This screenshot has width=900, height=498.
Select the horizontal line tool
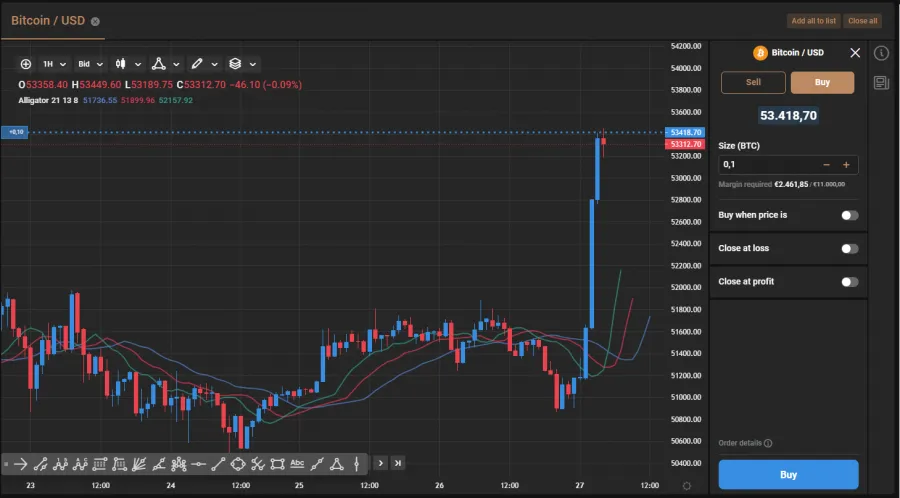tap(199, 464)
